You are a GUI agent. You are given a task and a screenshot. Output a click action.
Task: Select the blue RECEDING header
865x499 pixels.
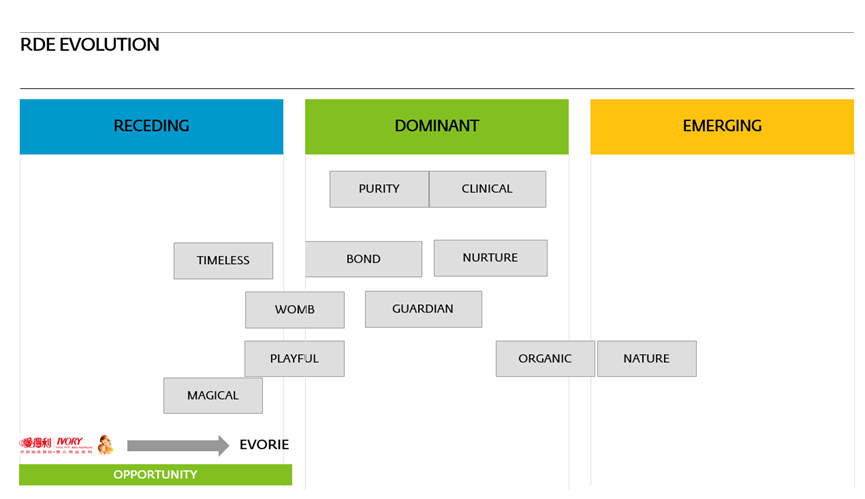pyautogui.click(x=151, y=126)
